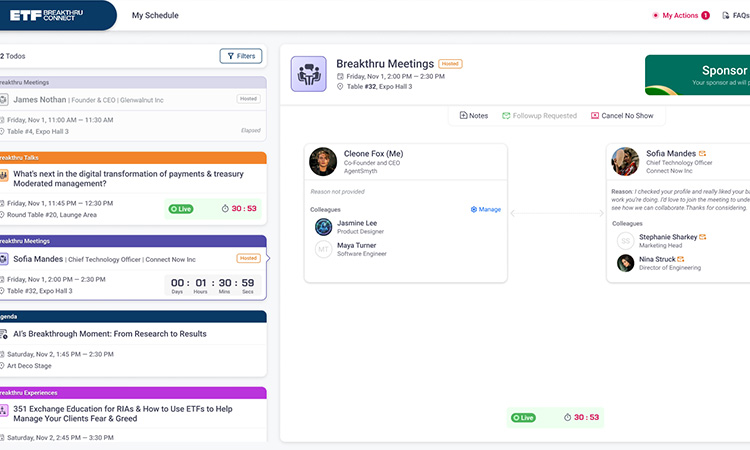The image size is (750, 450).
Task: Select Jasmine Lee colleague avatar
Action: pyautogui.click(x=323, y=227)
